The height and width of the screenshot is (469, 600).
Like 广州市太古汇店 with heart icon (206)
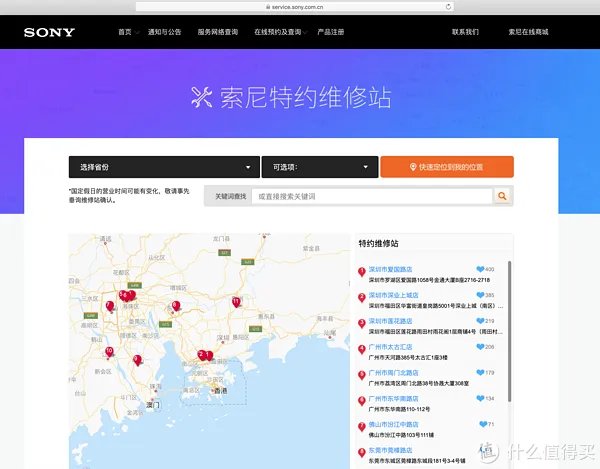(x=480, y=347)
